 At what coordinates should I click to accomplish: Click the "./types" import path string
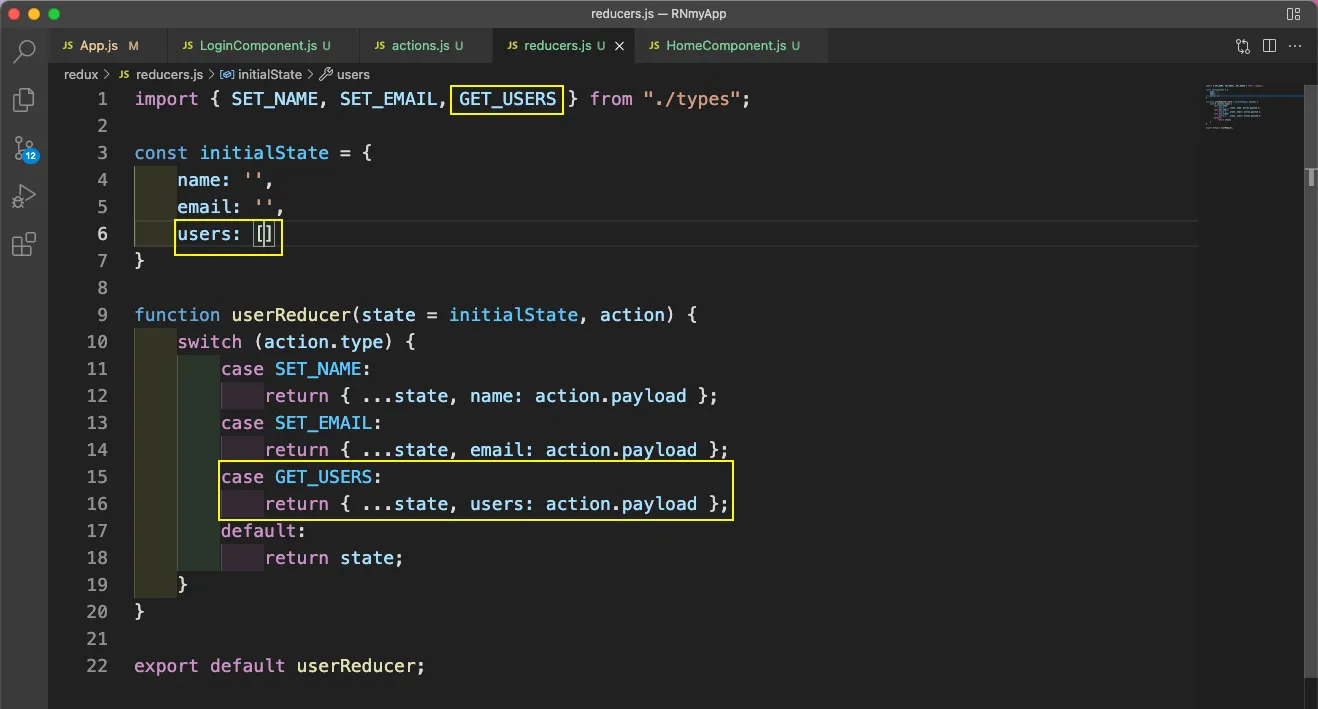691,99
